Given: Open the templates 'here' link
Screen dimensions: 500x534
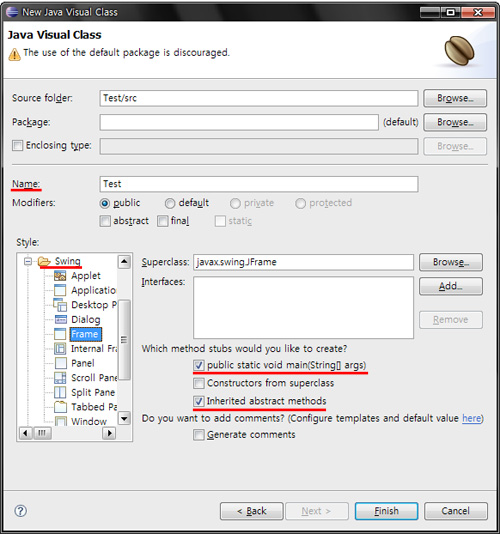Looking at the screenshot, I should click(x=472, y=418).
